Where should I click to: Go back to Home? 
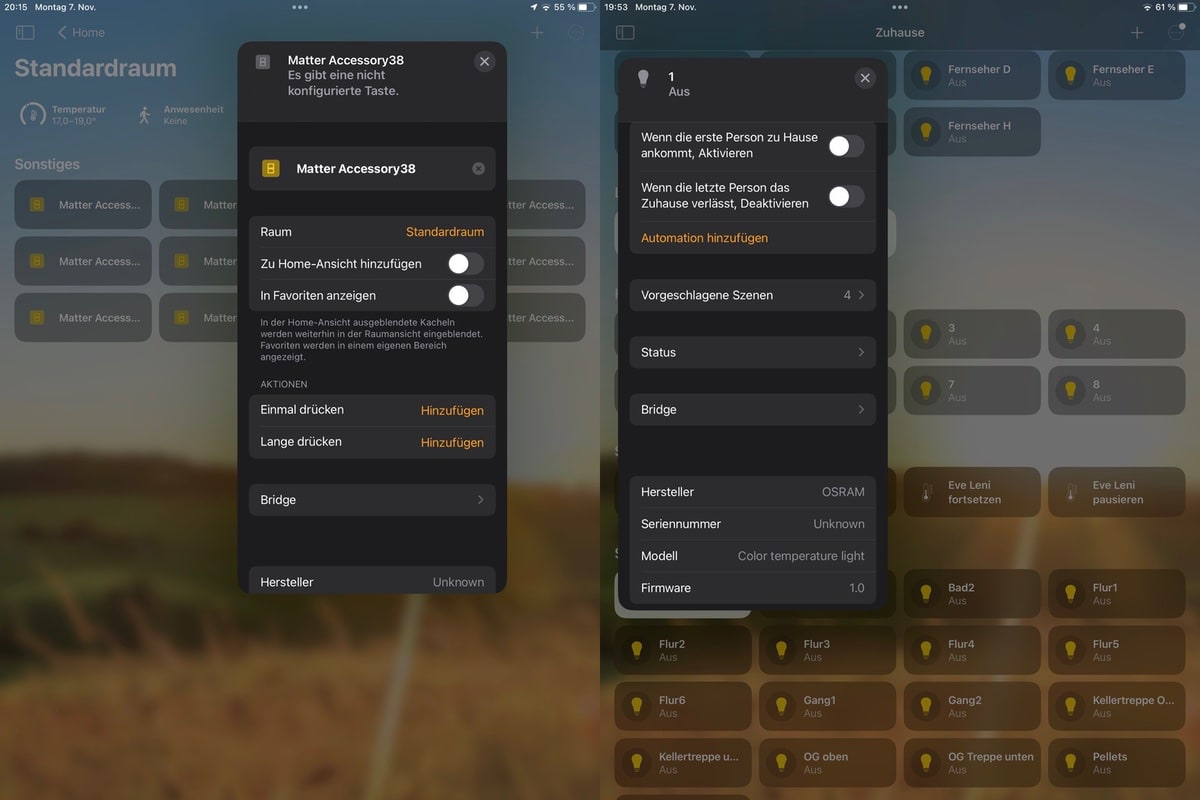[x=81, y=33]
